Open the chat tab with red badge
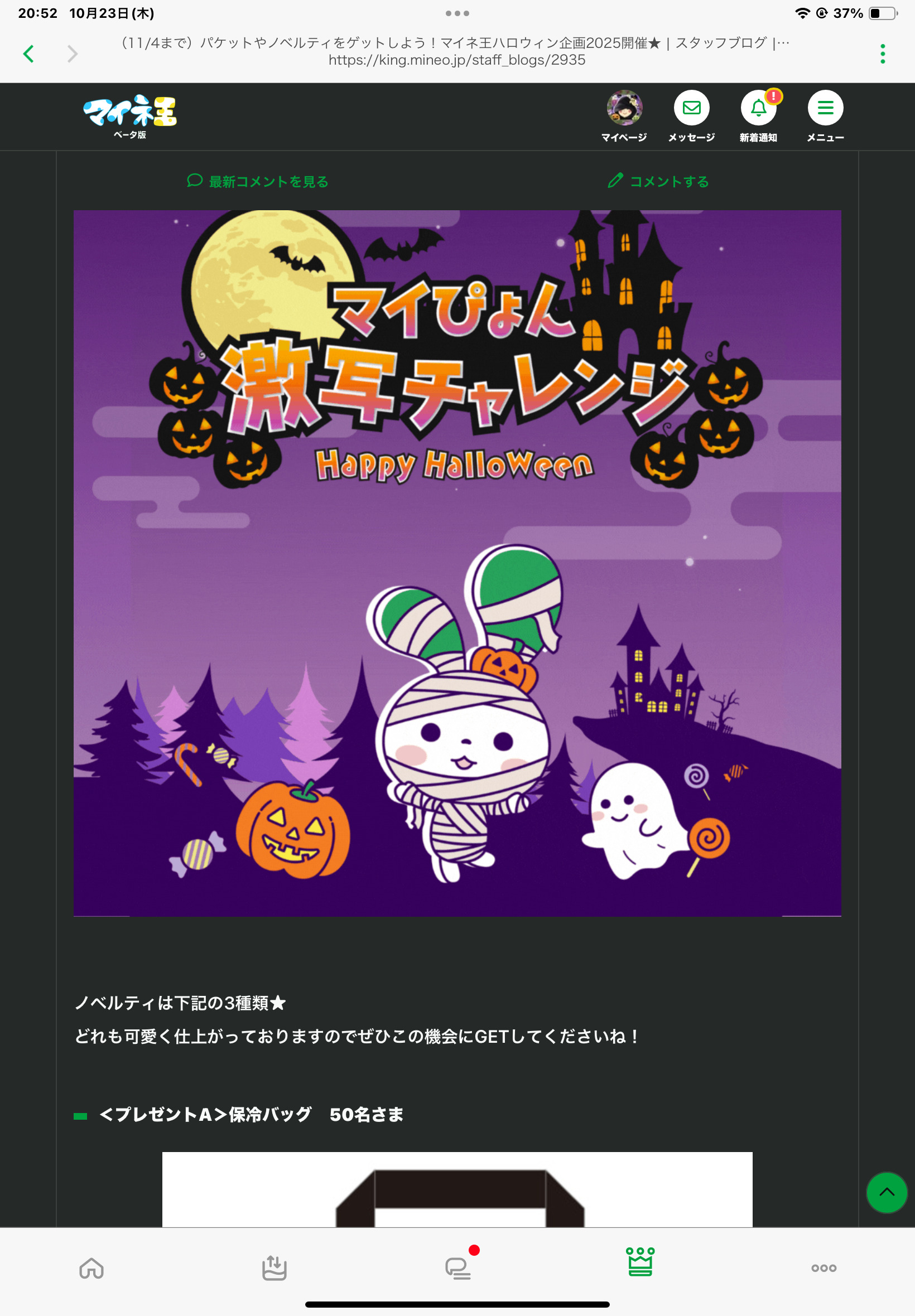This screenshot has width=915, height=1316. click(459, 1266)
